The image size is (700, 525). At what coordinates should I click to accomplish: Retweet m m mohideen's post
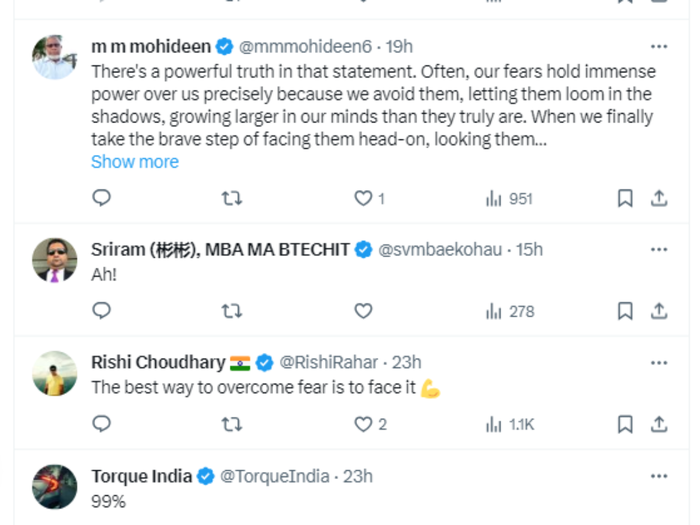coord(231,199)
